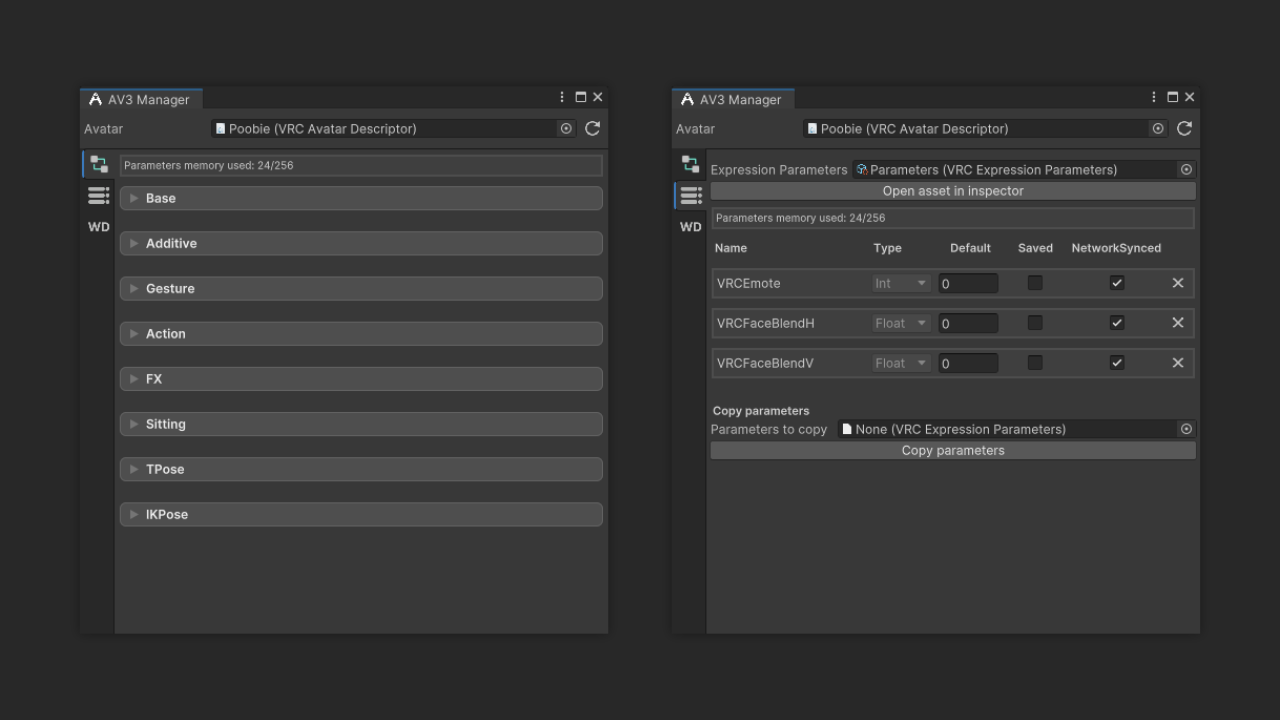Open Type dropdown for VRCFaceBlendH

pyautogui.click(x=901, y=323)
